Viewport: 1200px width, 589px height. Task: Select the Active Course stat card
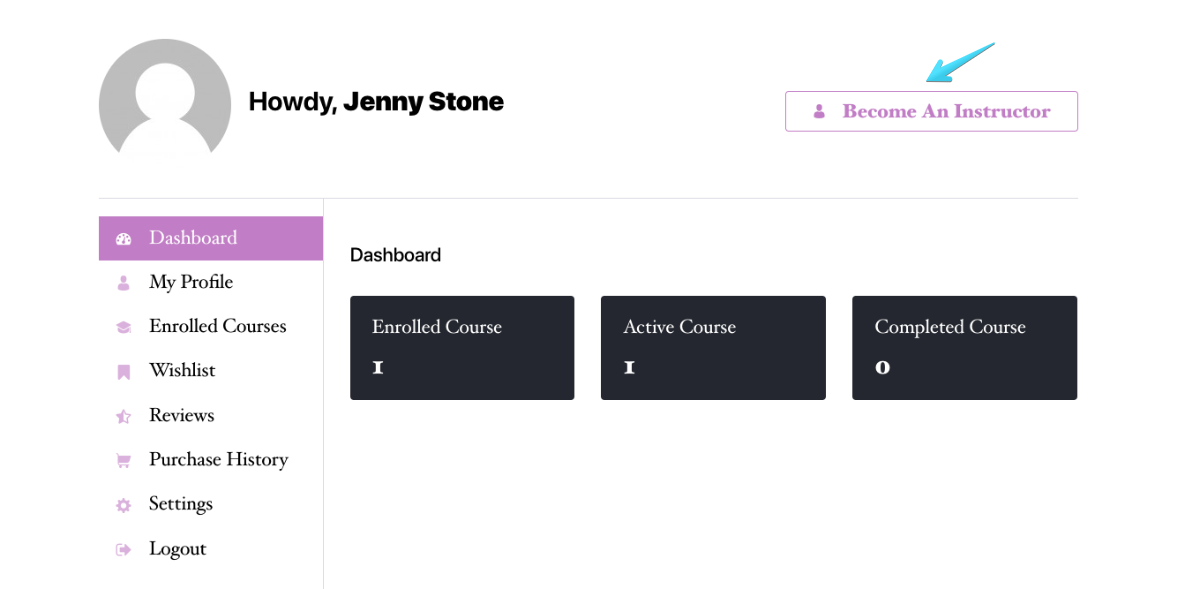(x=713, y=348)
